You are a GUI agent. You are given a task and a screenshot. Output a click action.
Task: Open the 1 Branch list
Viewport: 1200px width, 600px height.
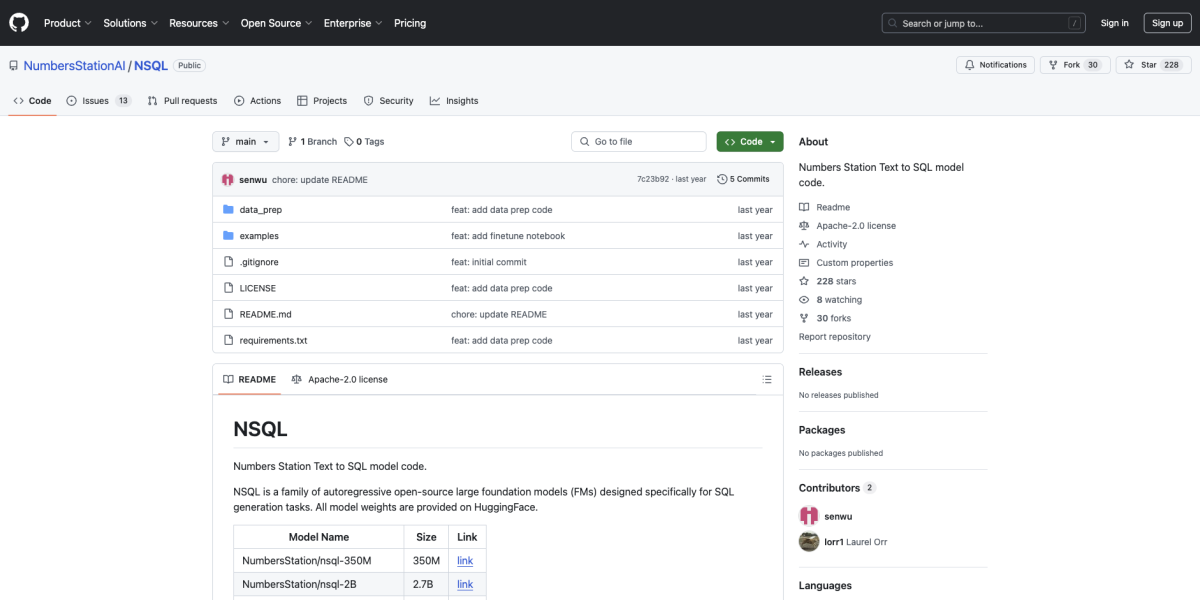(312, 142)
